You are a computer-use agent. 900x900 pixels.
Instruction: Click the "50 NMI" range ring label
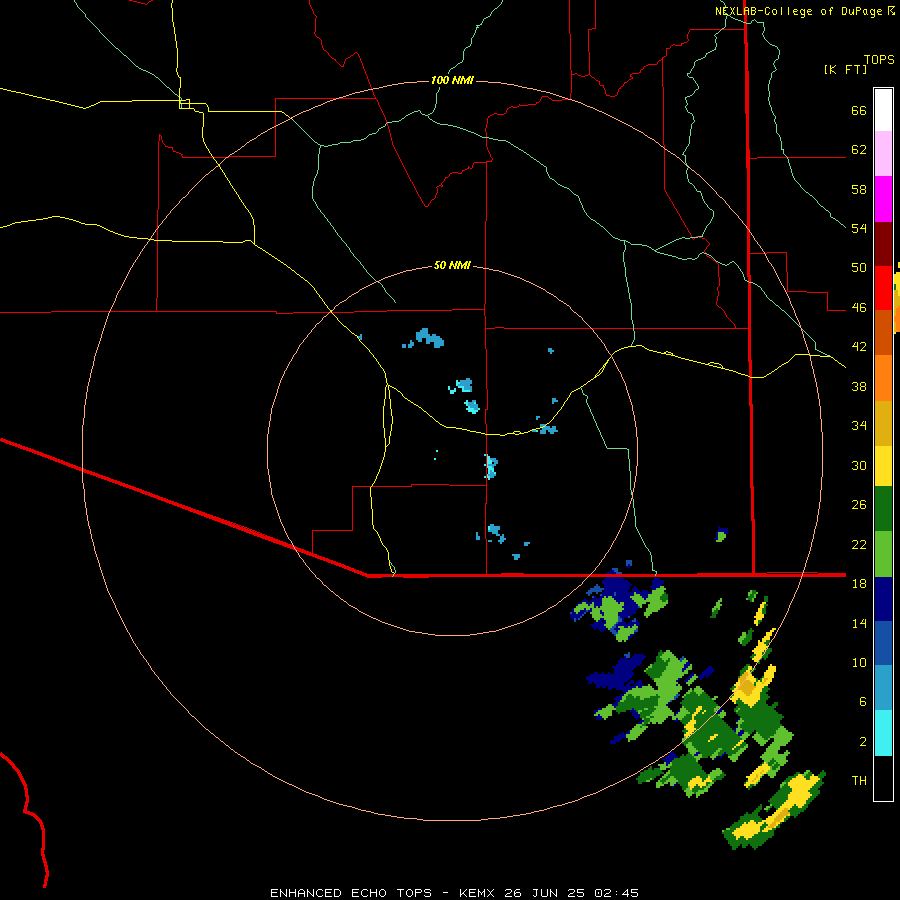[x=452, y=265]
